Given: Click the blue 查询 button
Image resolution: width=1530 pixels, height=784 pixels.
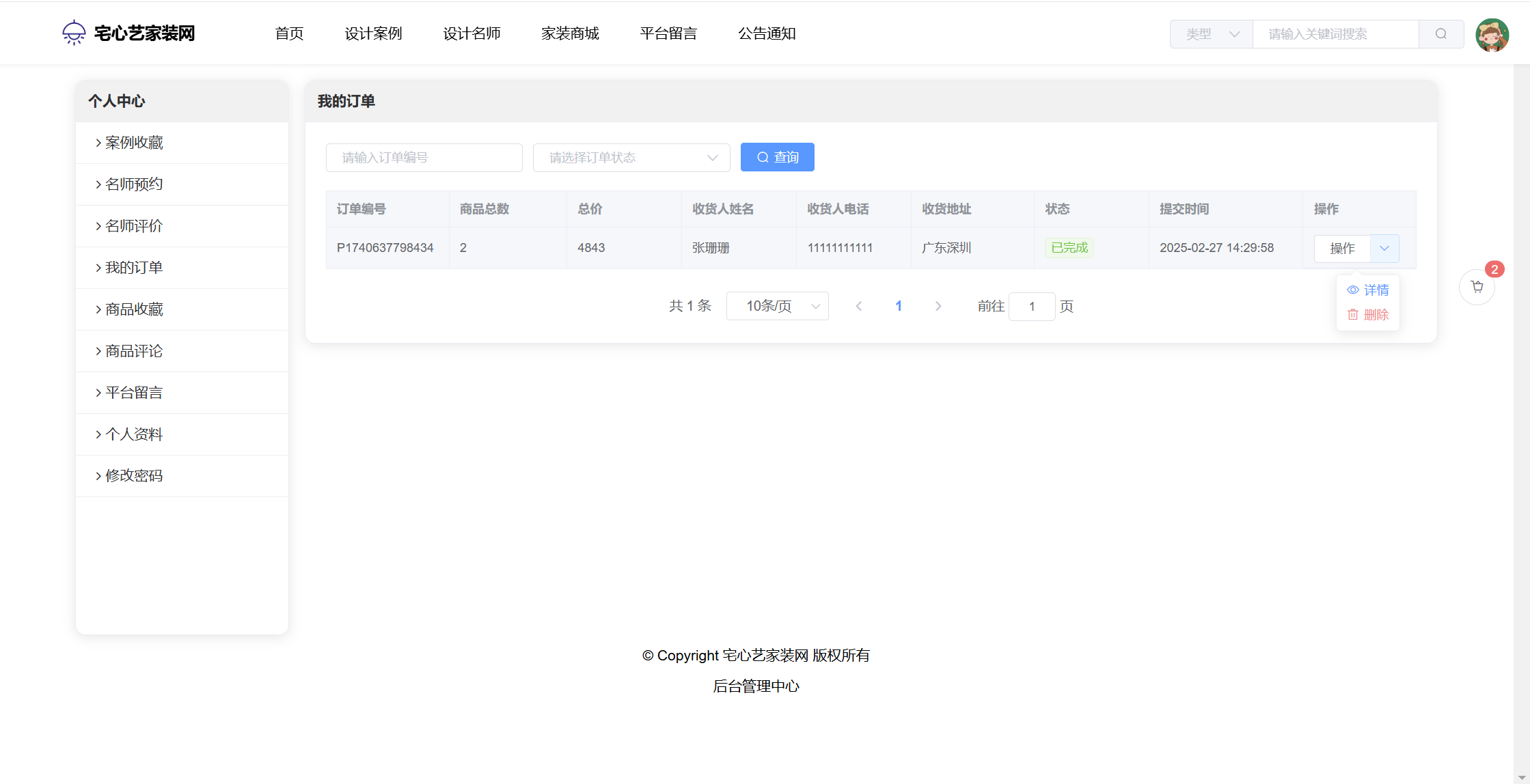Looking at the screenshot, I should pos(777,158).
